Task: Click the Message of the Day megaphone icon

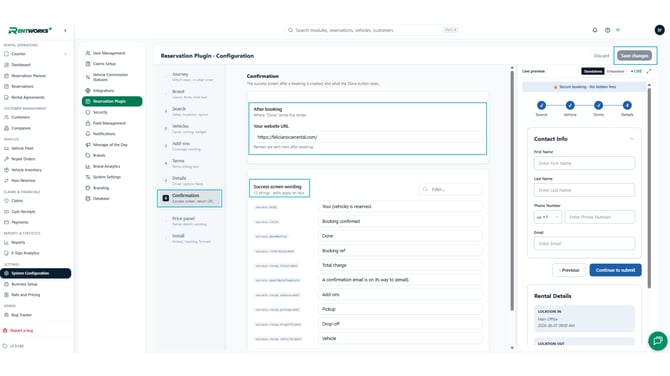Action: click(x=88, y=145)
